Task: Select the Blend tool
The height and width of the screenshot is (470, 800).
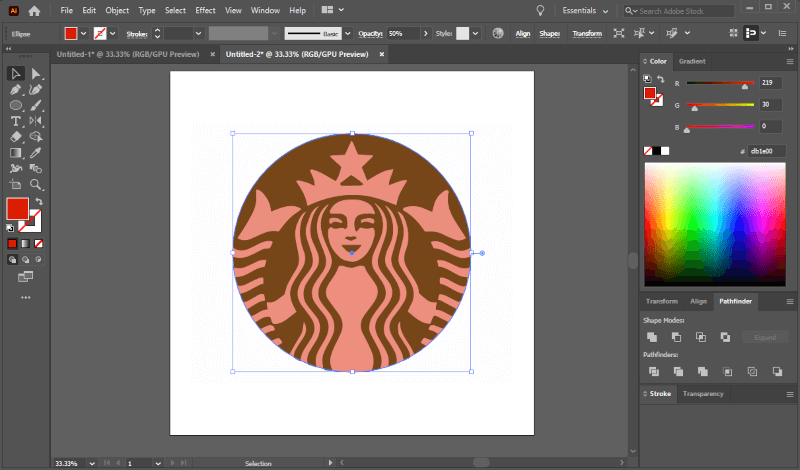Action: (x=36, y=168)
